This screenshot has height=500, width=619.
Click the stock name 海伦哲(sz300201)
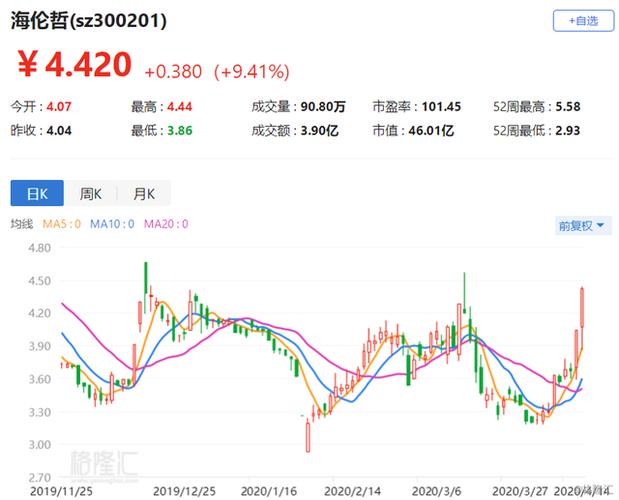(88, 21)
